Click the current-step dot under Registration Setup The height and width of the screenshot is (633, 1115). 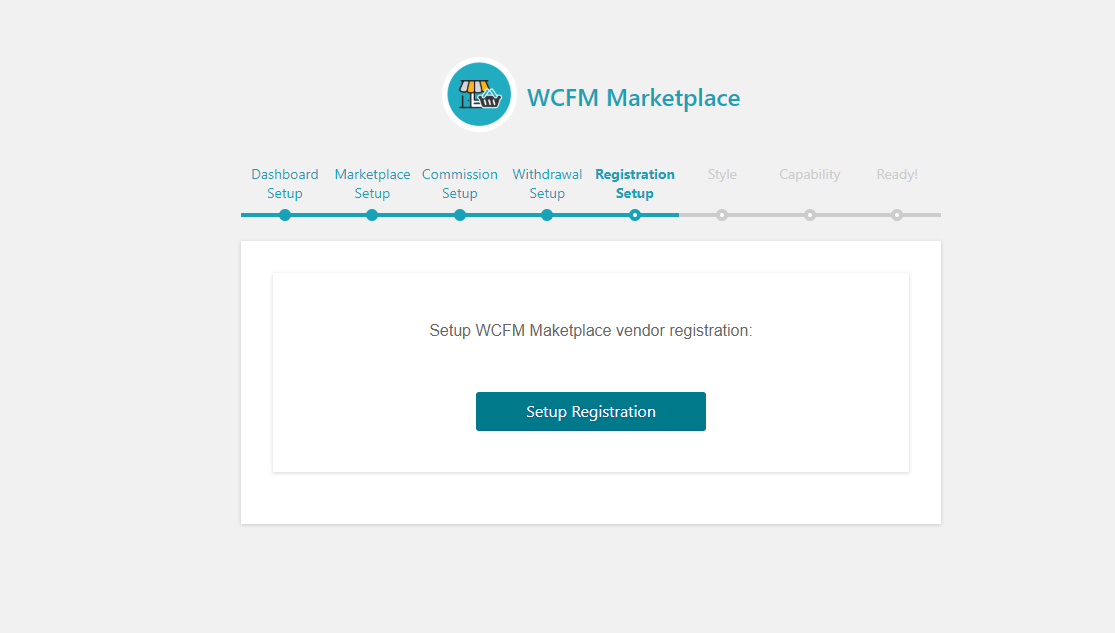634,215
